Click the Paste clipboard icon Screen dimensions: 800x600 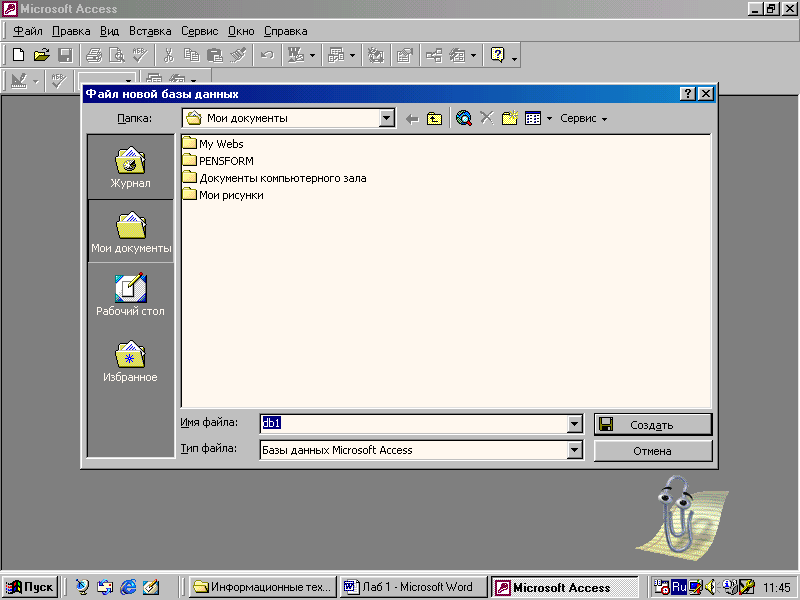(215, 55)
